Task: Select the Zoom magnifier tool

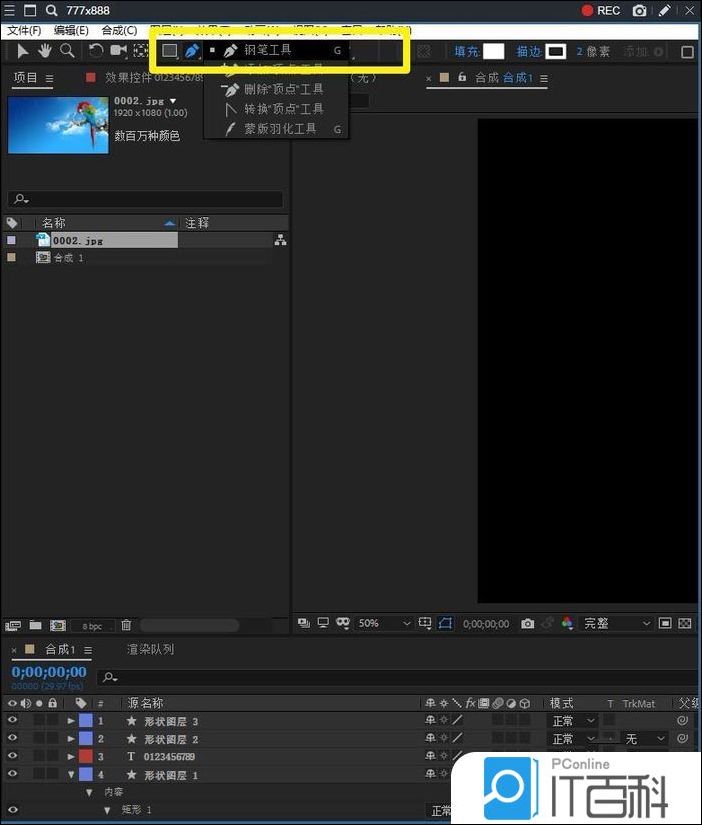Action: pos(67,51)
